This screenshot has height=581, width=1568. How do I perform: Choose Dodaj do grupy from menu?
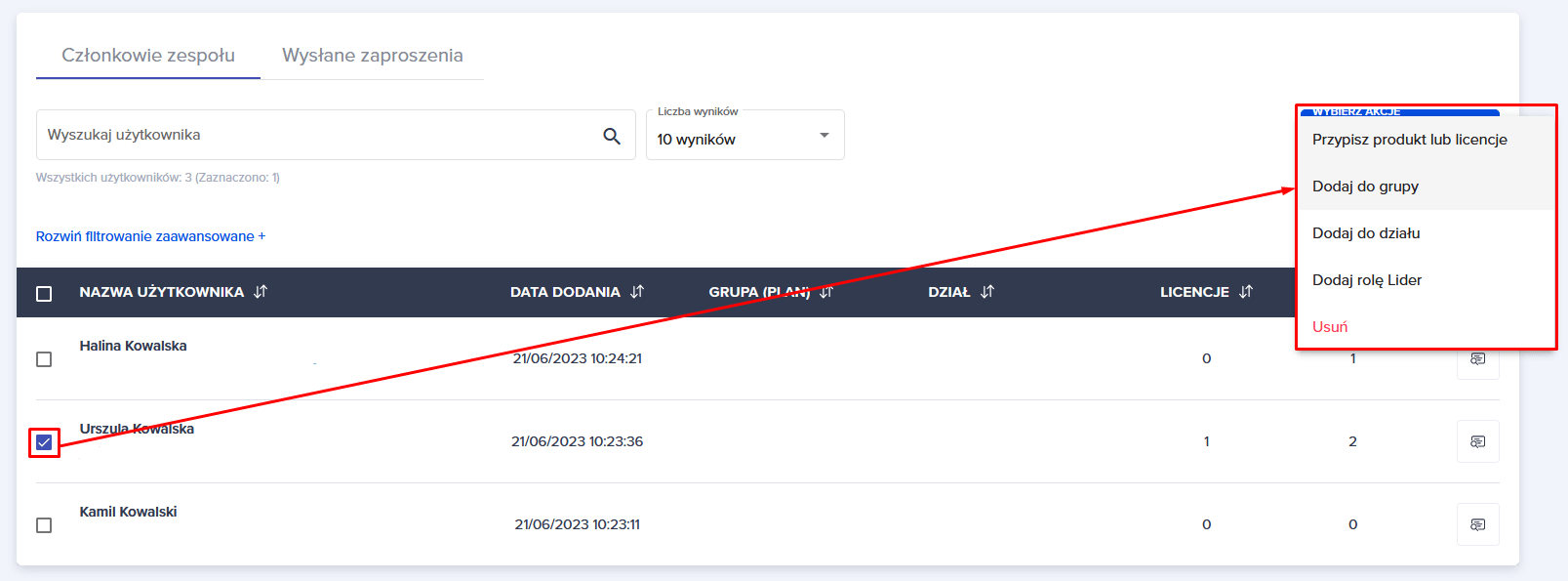pyautogui.click(x=1365, y=187)
